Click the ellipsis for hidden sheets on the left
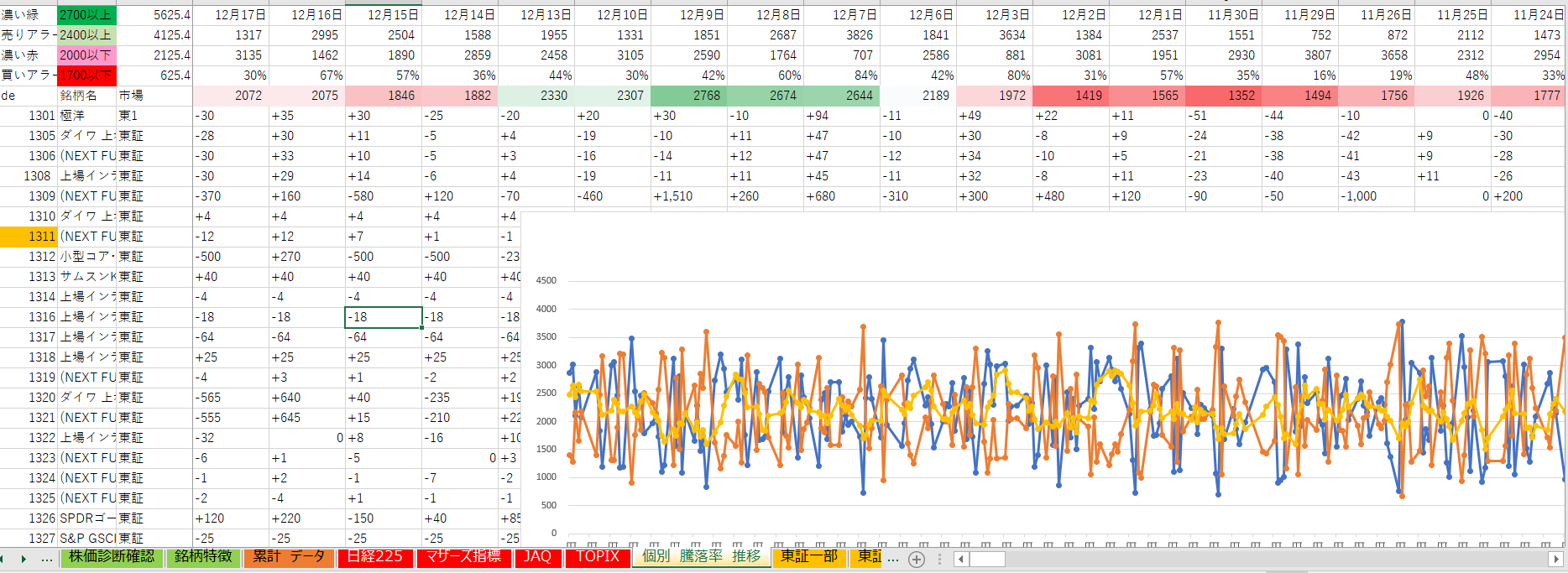 point(46,559)
